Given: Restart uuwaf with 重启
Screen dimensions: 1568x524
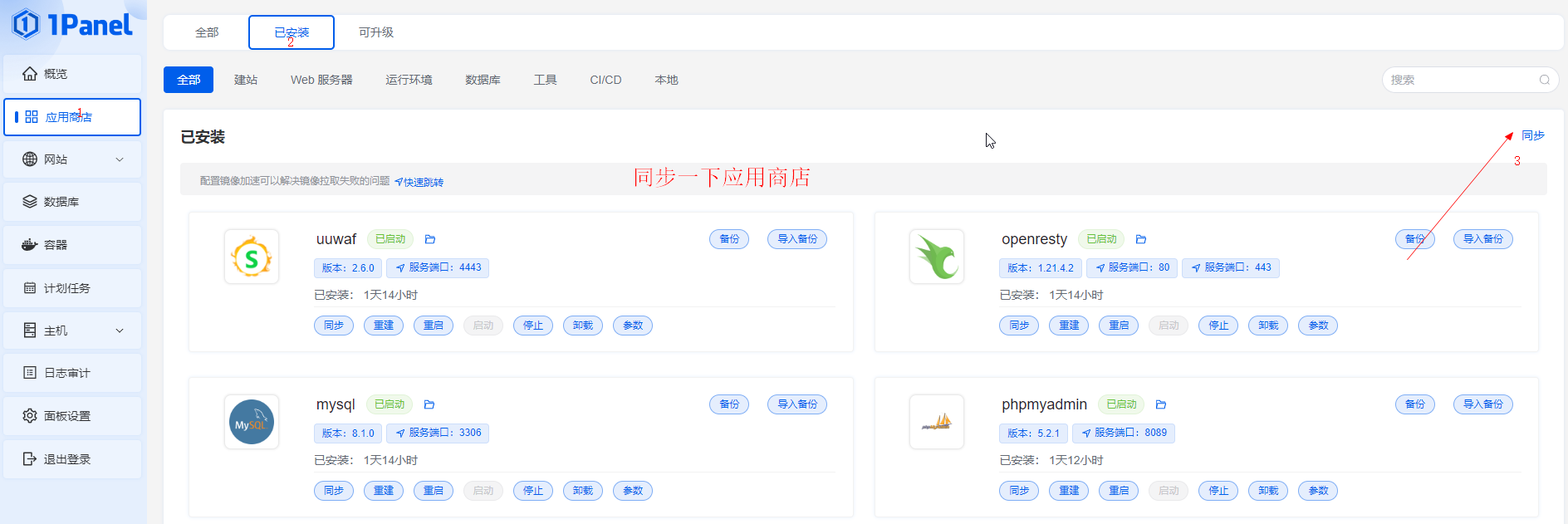Looking at the screenshot, I should click(x=434, y=326).
